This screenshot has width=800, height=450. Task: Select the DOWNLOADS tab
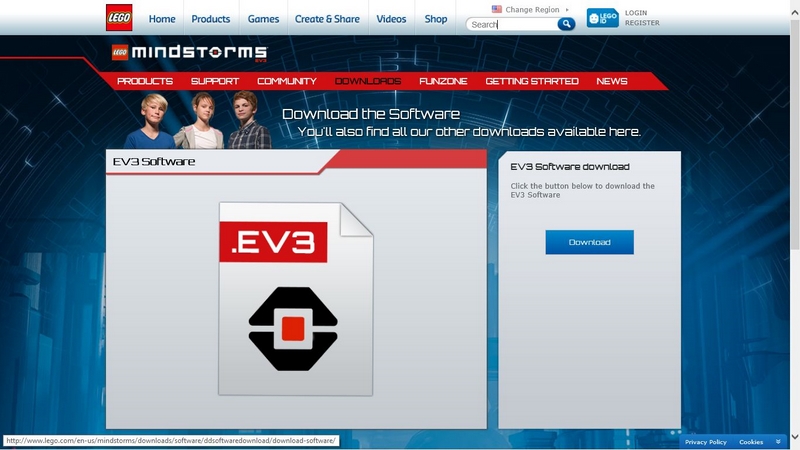click(x=368, y=81)
